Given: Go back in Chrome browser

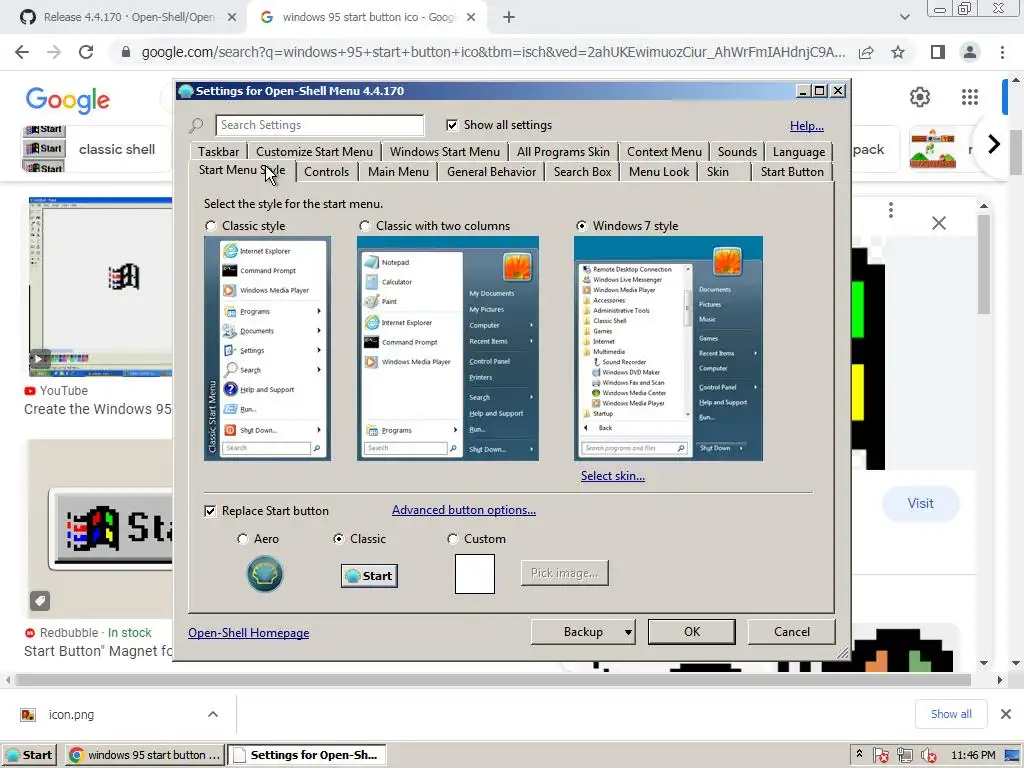Looking at the screenshot, I should pos(22,52).
